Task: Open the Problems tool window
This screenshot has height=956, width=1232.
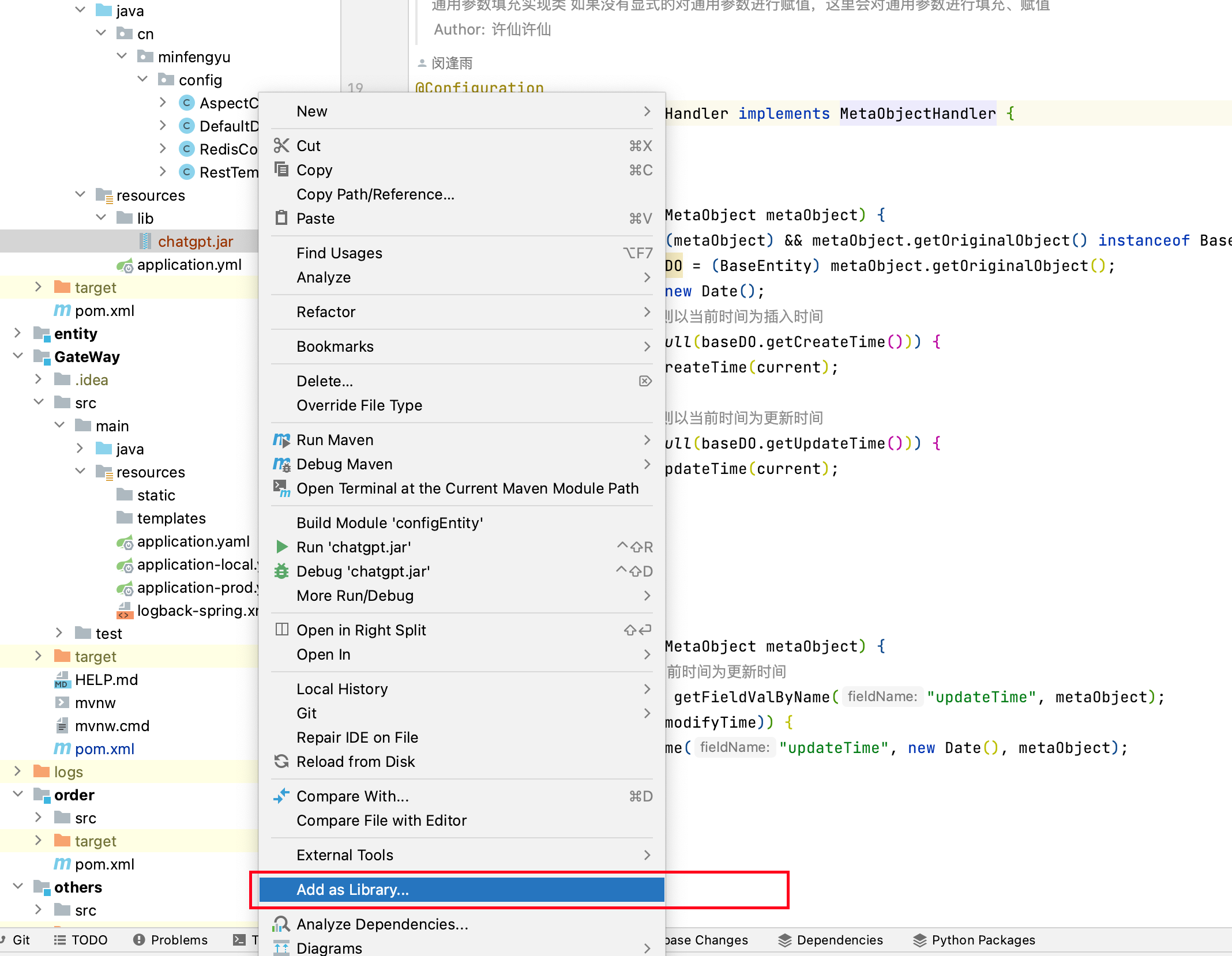Action: click(171, 940)
